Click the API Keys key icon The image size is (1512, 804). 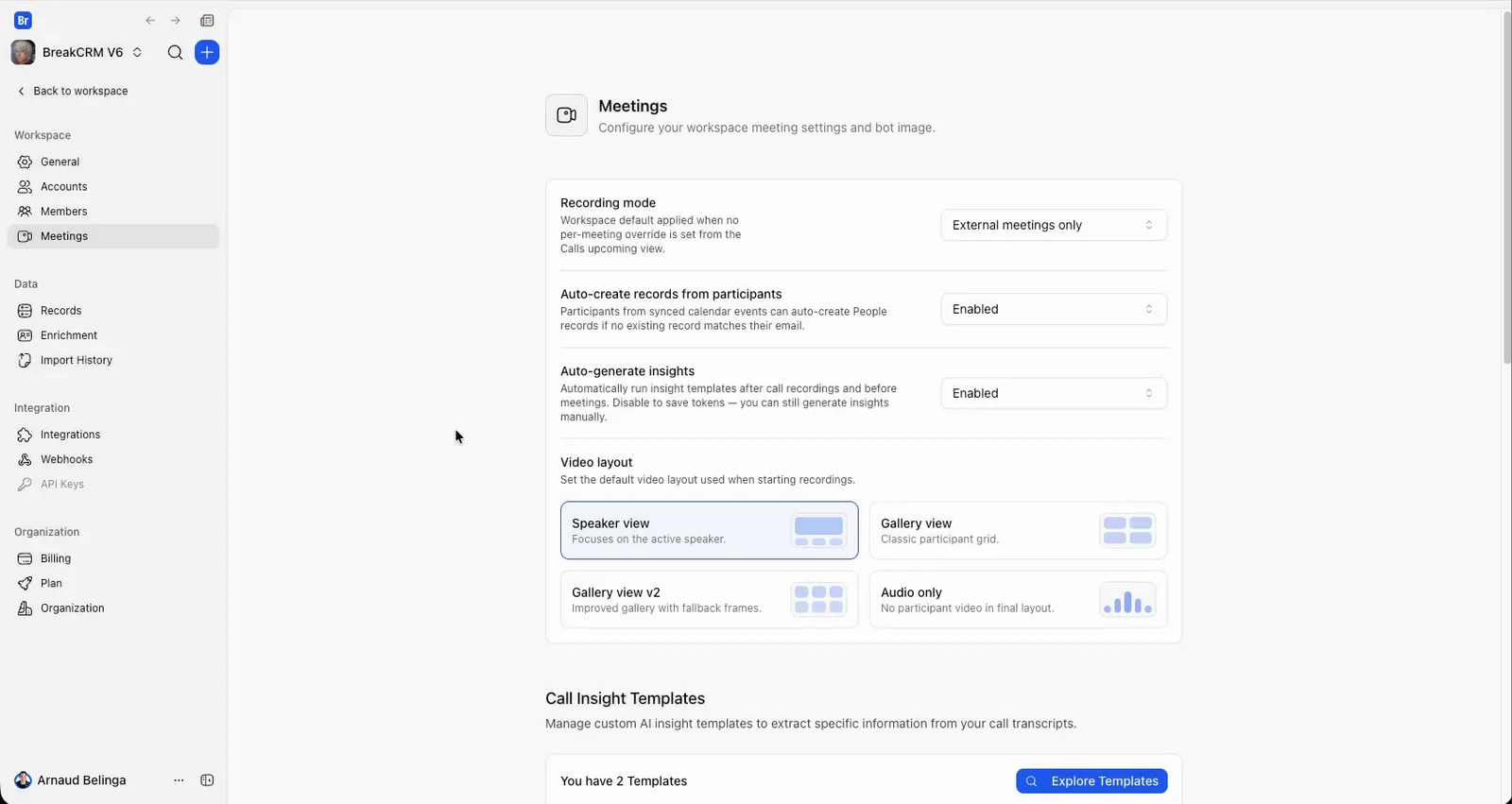coord(25,485)
